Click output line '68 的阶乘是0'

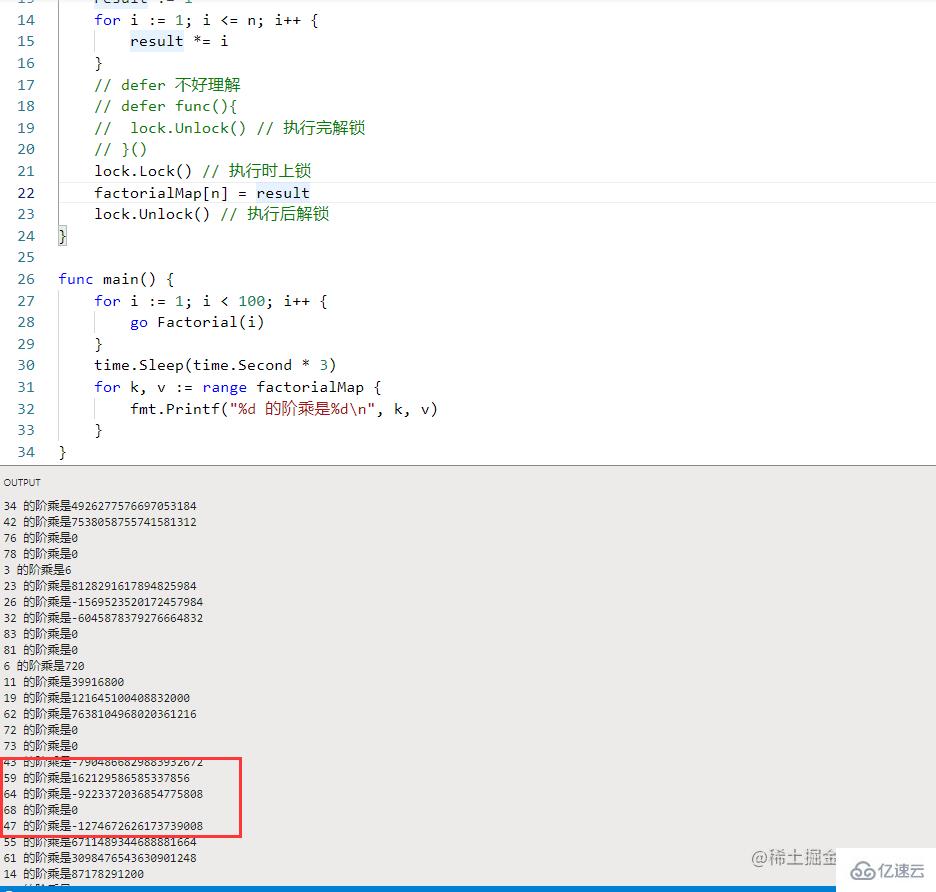click(41, 810)
